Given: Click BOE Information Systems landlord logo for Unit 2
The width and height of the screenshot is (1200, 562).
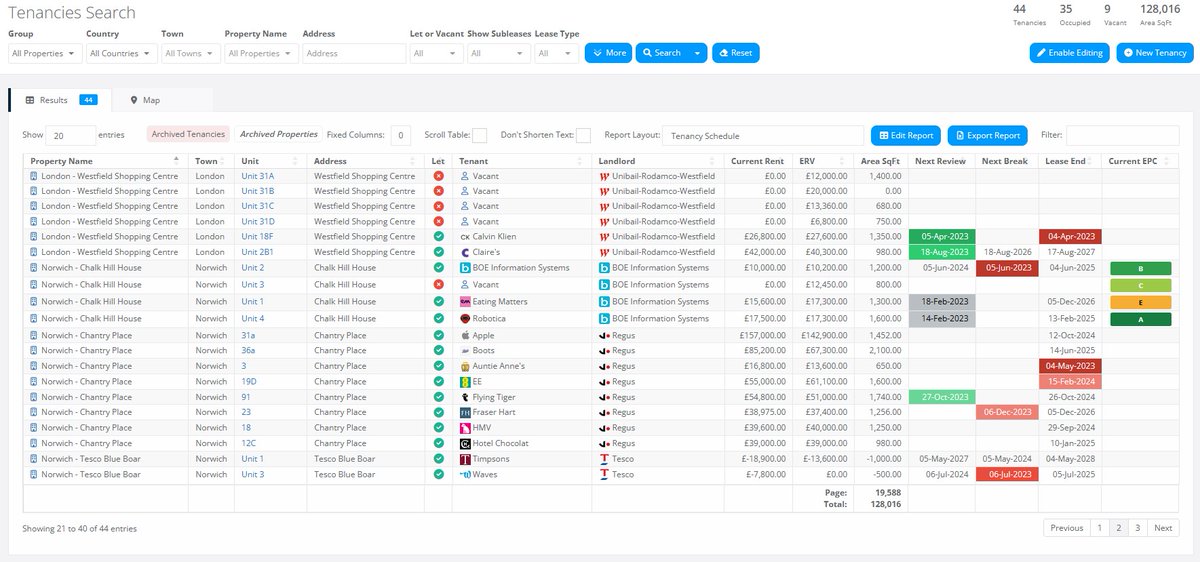Looking at the screenshot, I should click(x=604, y=268).
